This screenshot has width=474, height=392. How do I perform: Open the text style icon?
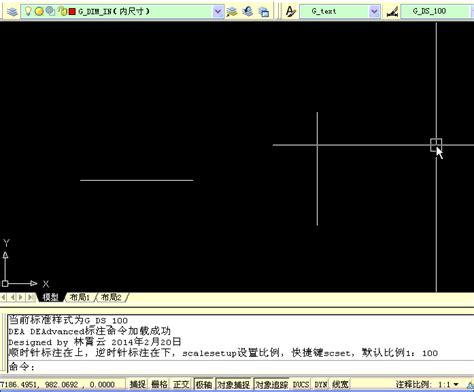(291, 12)
